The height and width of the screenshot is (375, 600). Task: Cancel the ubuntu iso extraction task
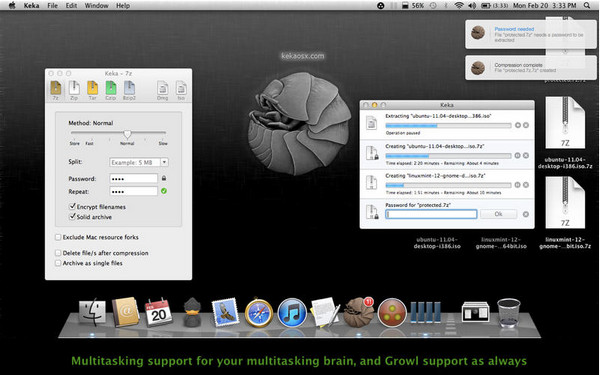click(526, 125)
